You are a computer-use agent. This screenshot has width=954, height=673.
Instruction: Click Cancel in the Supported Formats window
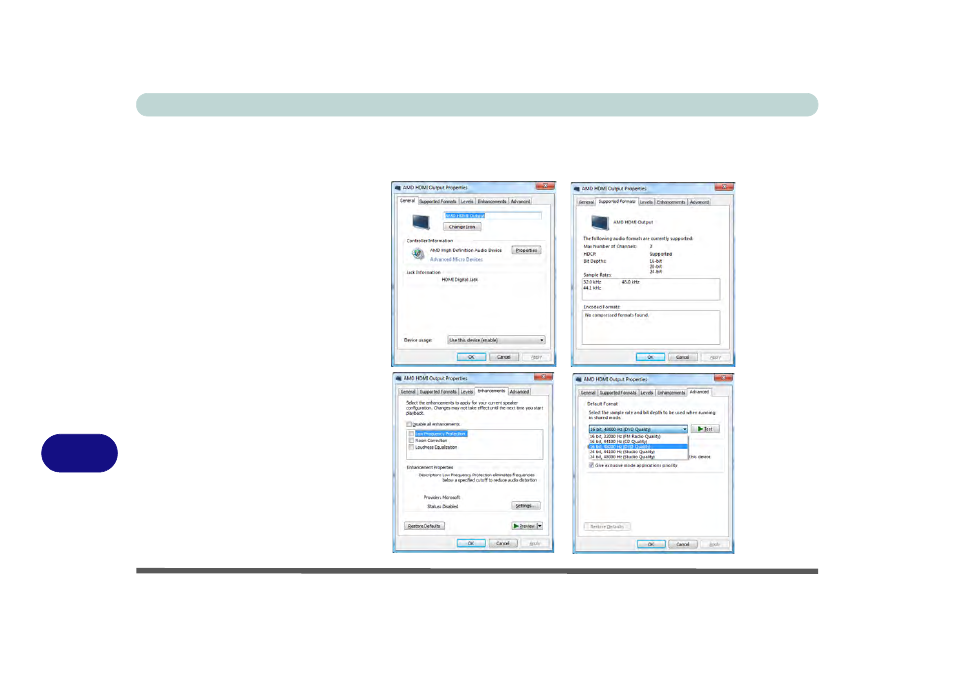(x=683, y=357)
